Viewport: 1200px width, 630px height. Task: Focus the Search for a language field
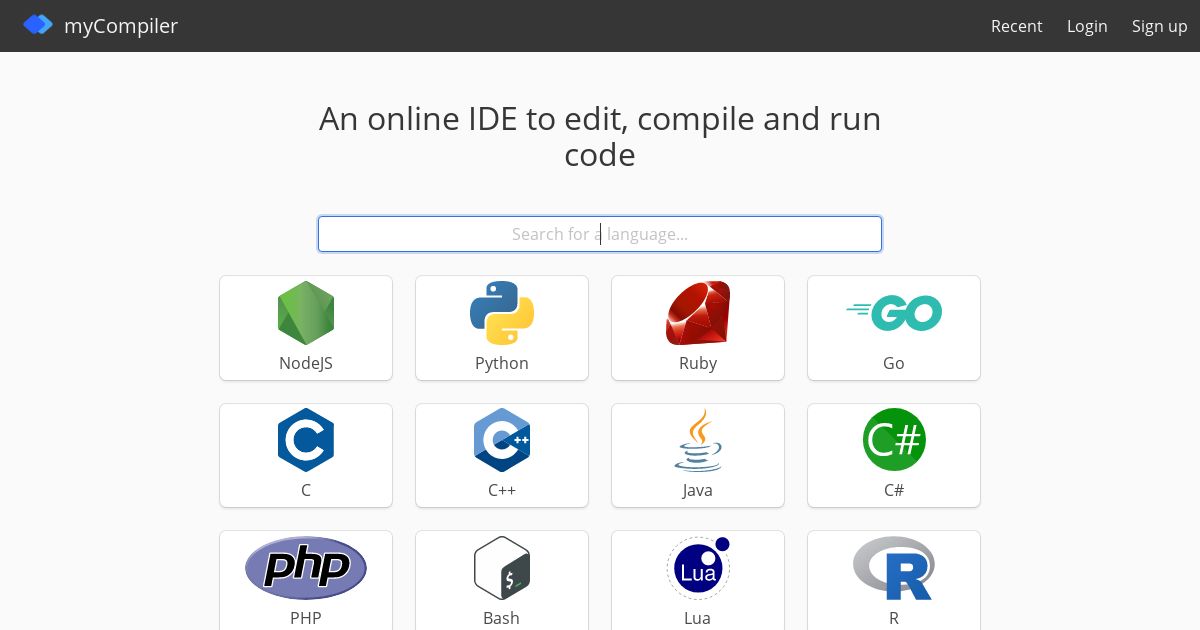click(x=600, y=234)
